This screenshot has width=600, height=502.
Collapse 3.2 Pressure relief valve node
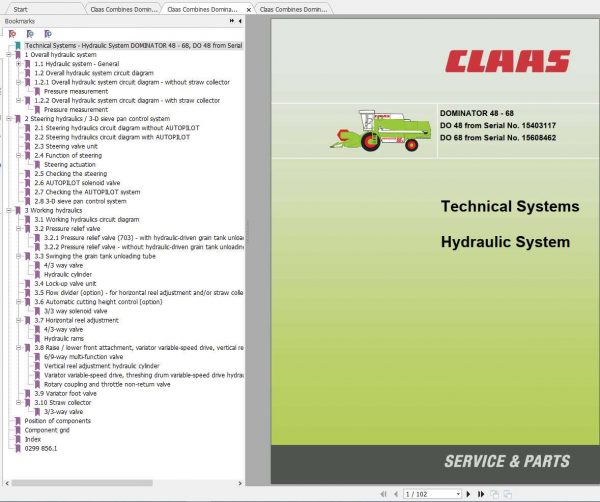point(18,228)
